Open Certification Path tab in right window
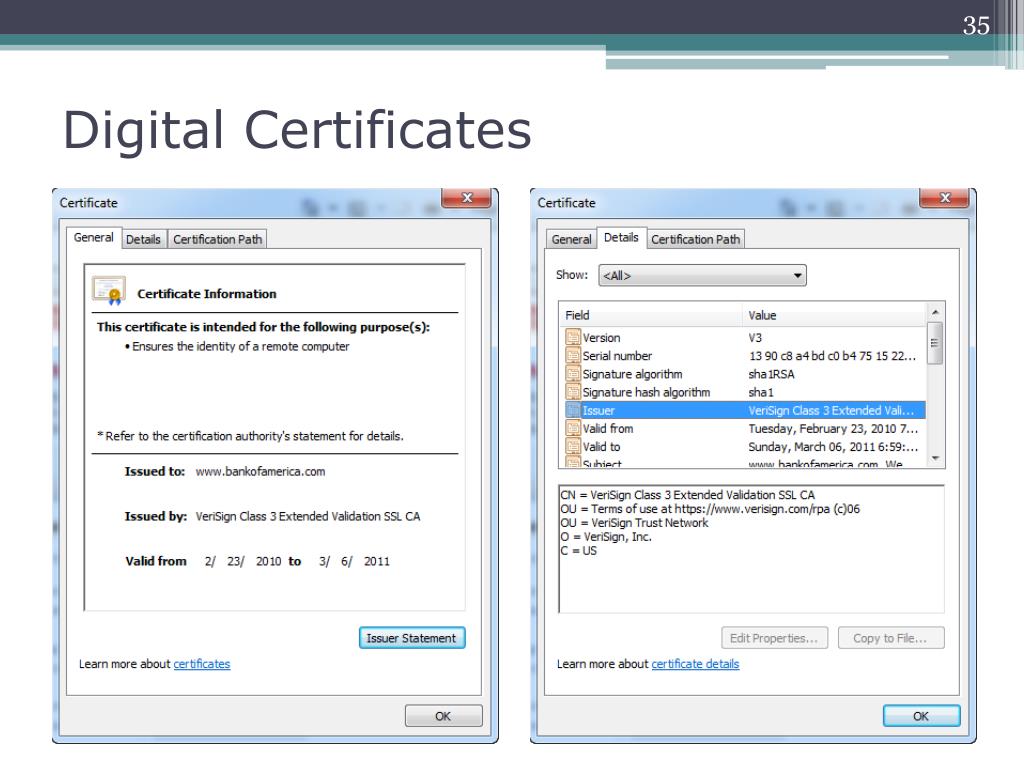This screenshot has width=1024, height=768. (x=696, y=240)
